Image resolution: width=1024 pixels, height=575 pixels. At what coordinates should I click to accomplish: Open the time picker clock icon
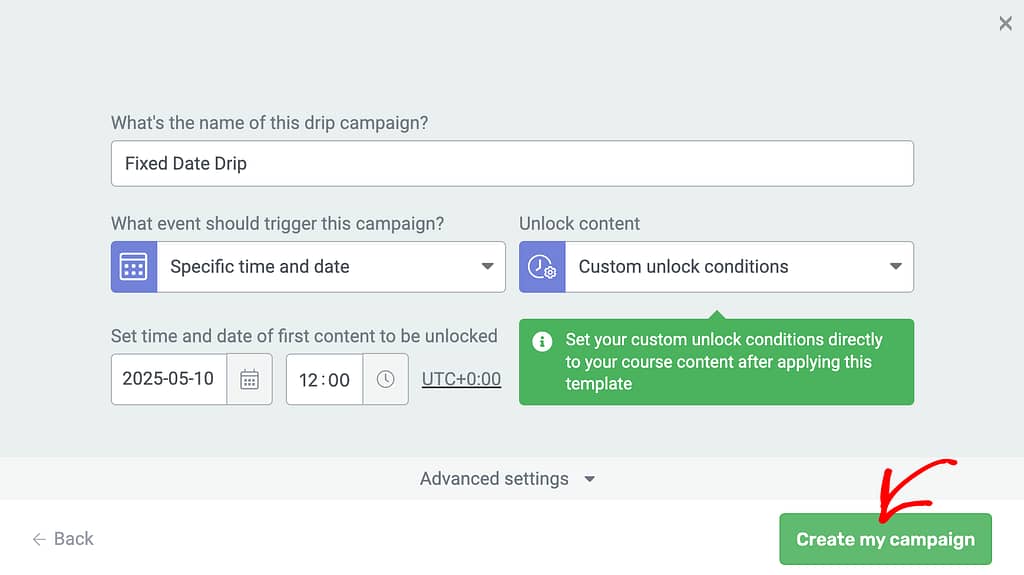(385, 379)
